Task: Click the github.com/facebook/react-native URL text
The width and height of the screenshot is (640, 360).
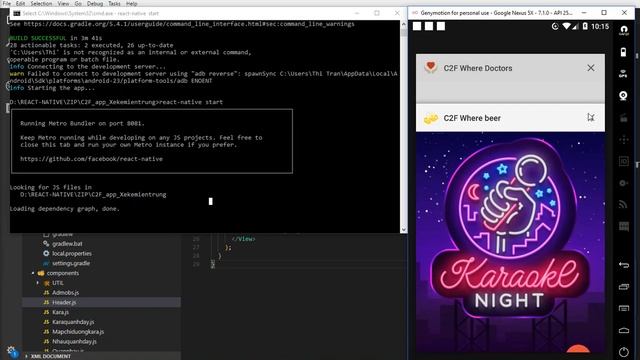Action: [91, 159]
